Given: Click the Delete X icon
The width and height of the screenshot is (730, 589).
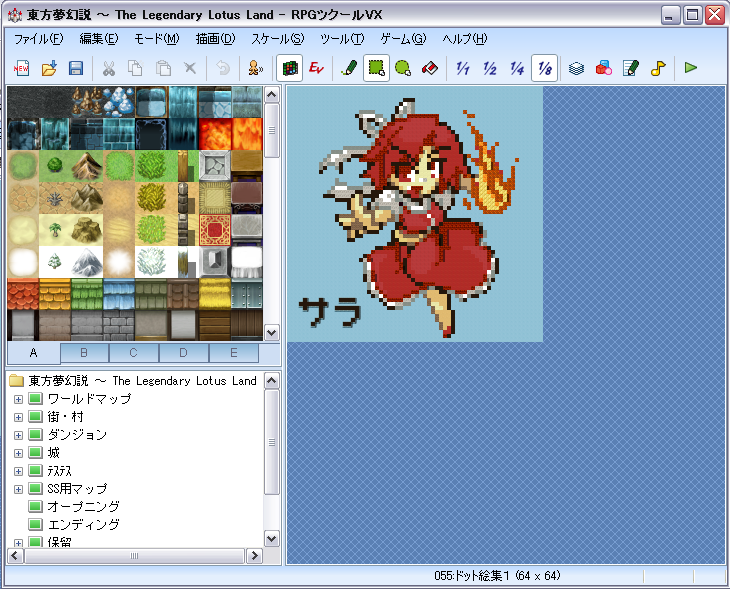Looking at the screenshot, I should click(x=190, y=68).
